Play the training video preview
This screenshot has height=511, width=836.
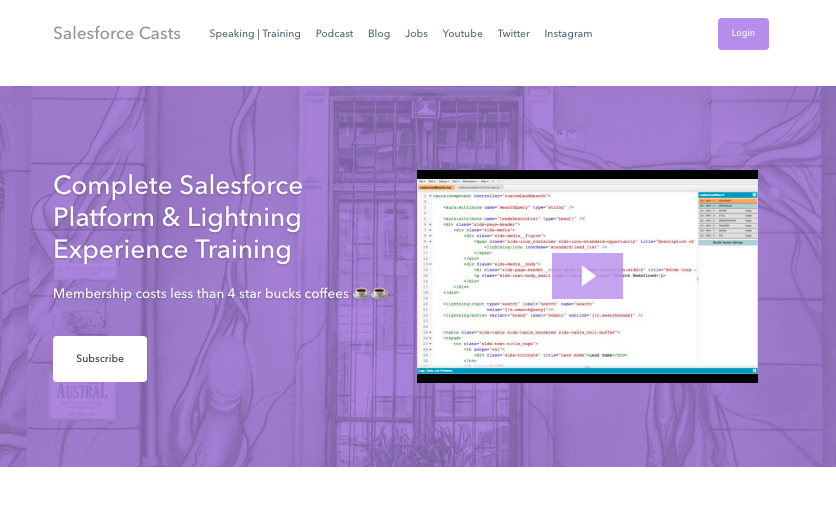click(x=587, y=276)
